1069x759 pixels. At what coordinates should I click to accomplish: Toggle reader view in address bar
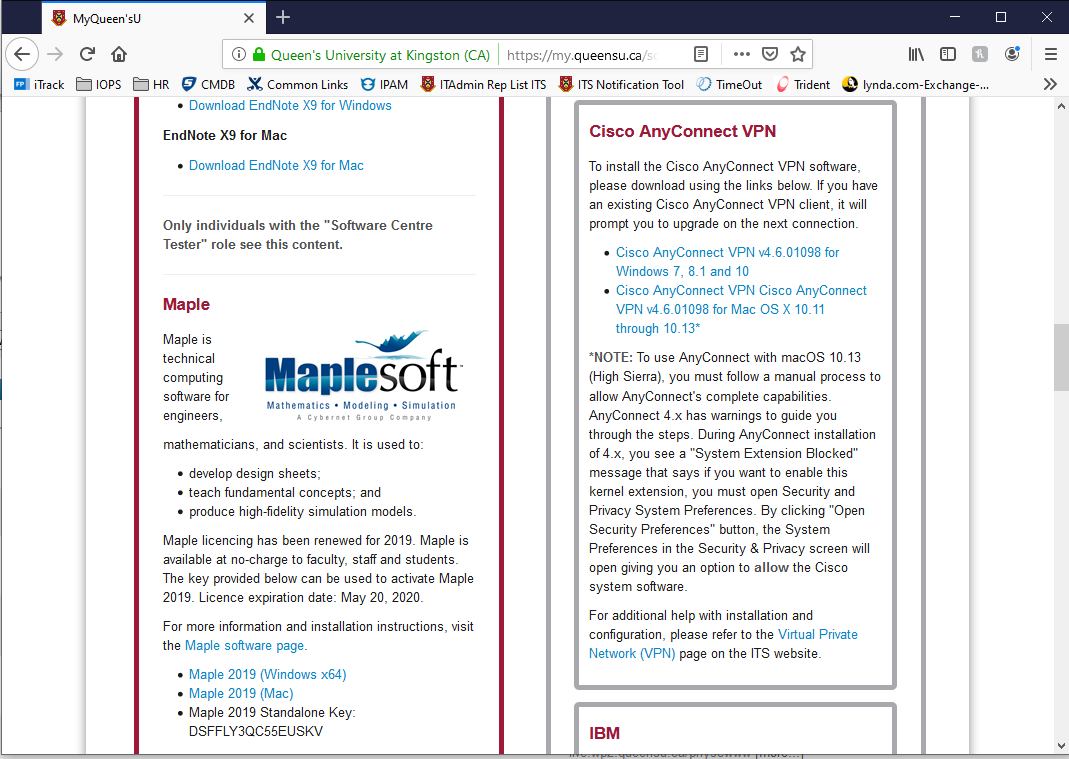coord(701,54)
